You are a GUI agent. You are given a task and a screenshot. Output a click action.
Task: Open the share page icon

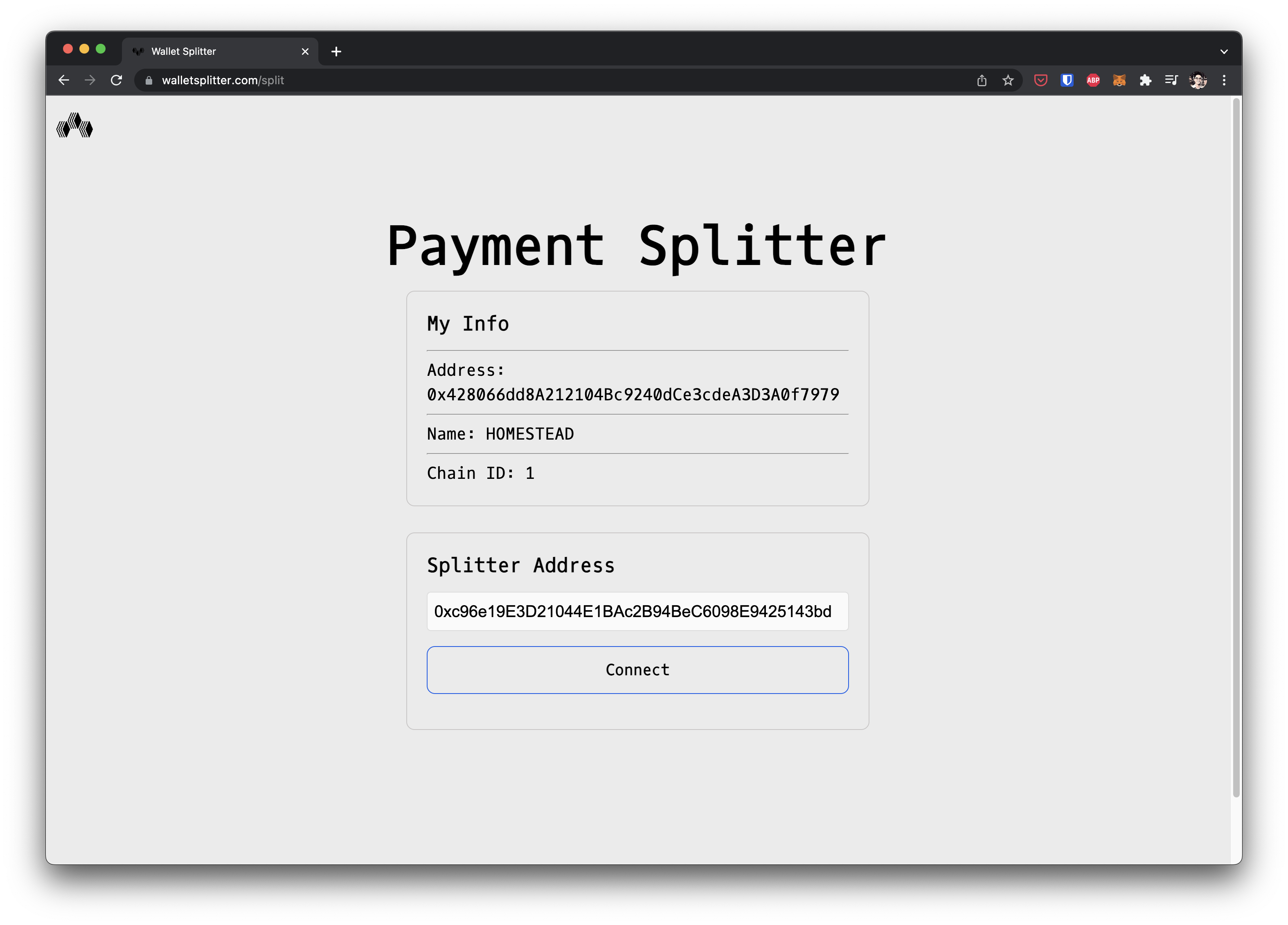click(982, 80)
